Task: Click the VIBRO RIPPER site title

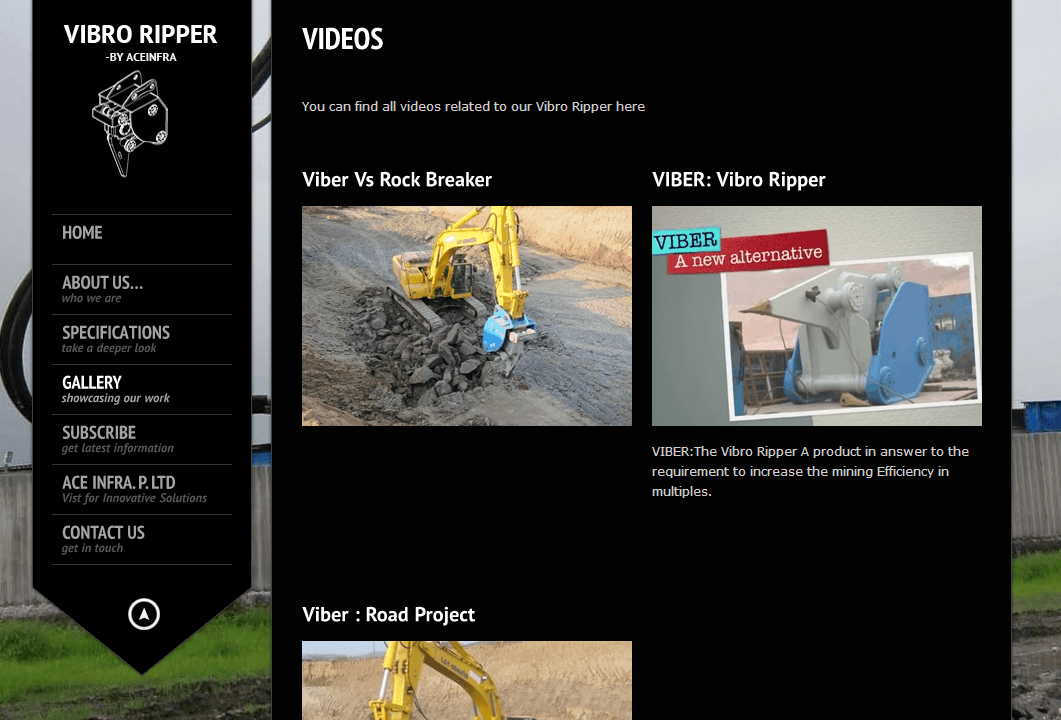Action: point(140,34)
